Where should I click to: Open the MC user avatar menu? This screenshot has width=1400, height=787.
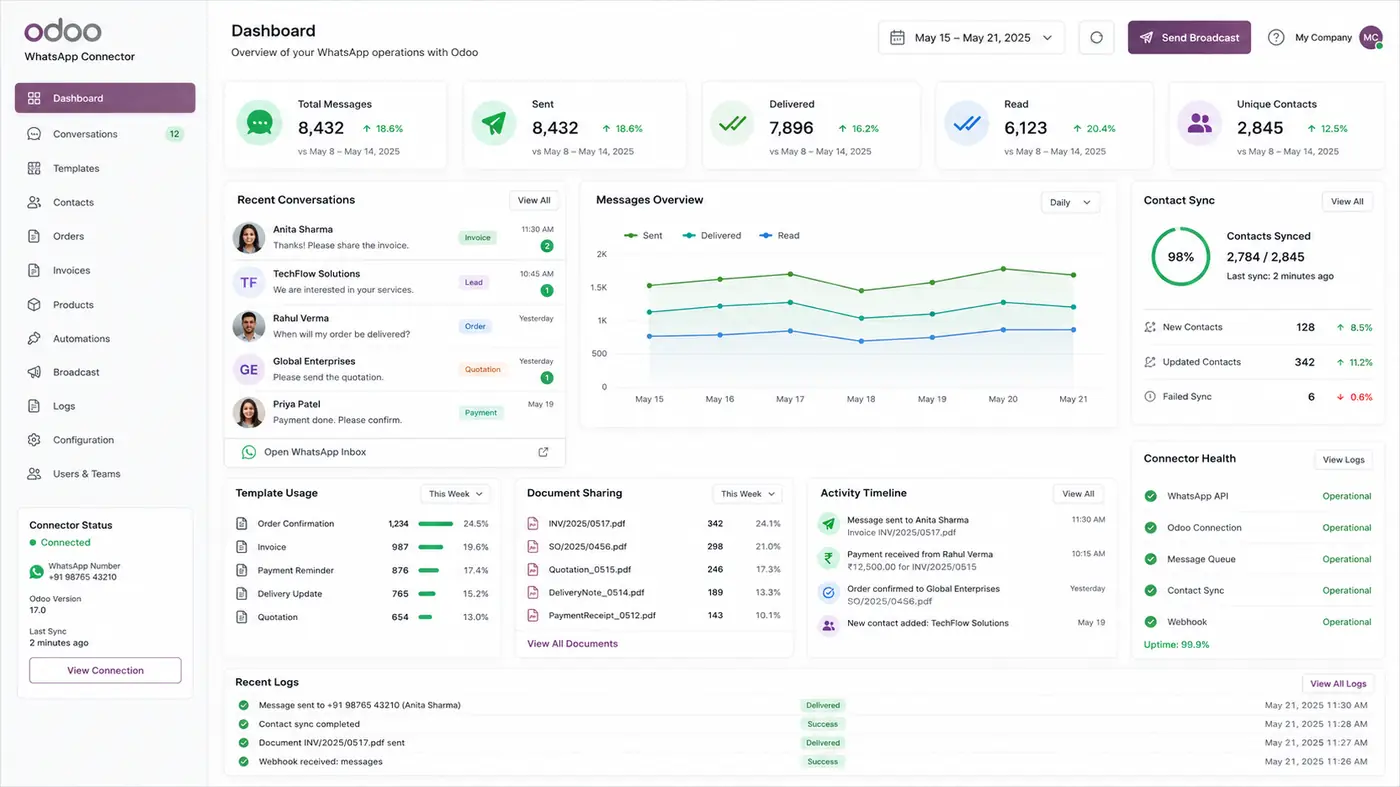(x=1371, y=37)
